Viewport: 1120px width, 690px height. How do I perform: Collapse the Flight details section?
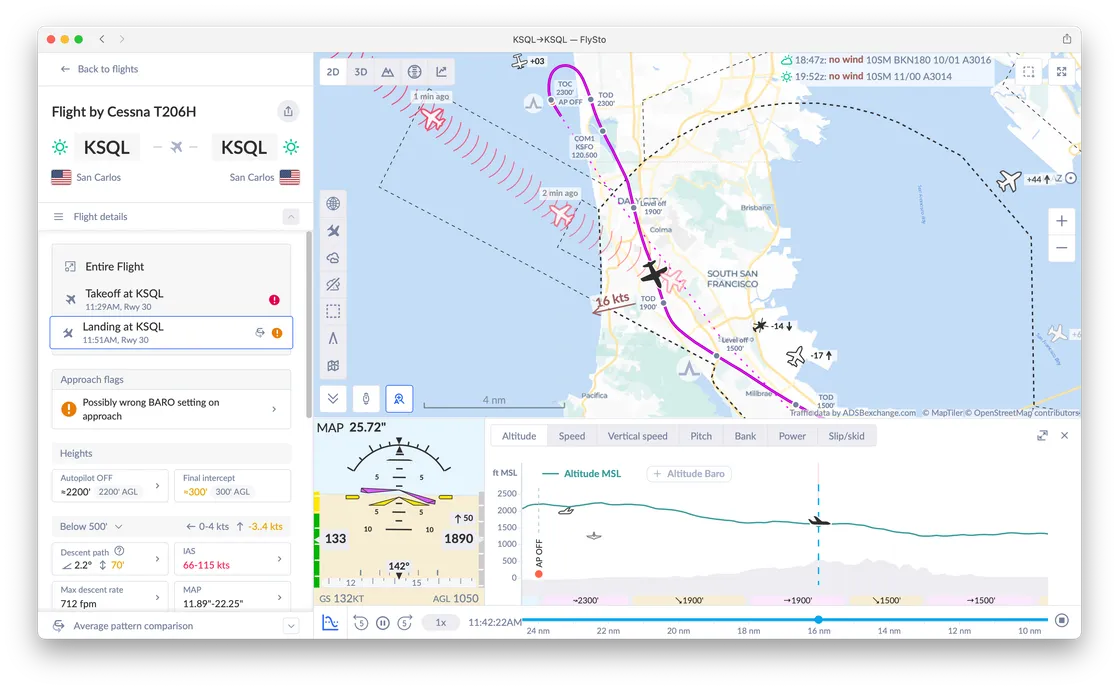[x=291, y=216]
